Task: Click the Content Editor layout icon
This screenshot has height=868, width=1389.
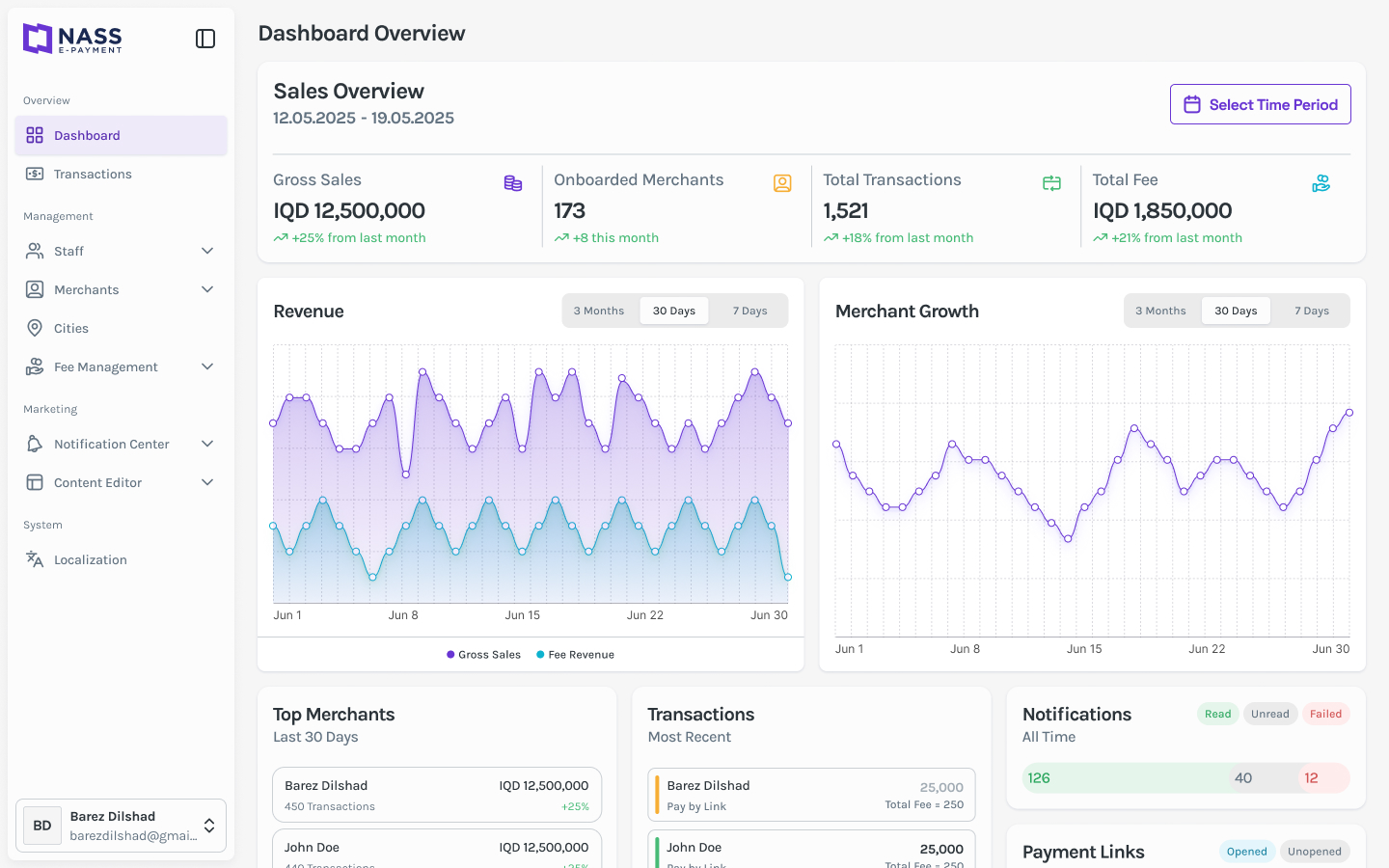Action: [x=35, y=482]
